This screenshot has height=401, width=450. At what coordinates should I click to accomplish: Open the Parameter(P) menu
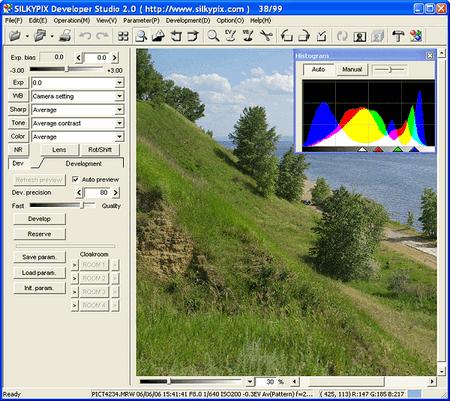click(x=141, y=20)
